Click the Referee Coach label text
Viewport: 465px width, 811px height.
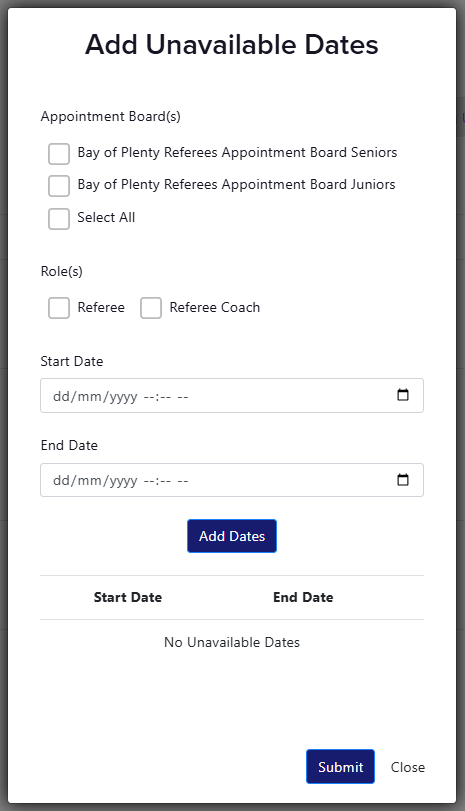tap(215, 307)
